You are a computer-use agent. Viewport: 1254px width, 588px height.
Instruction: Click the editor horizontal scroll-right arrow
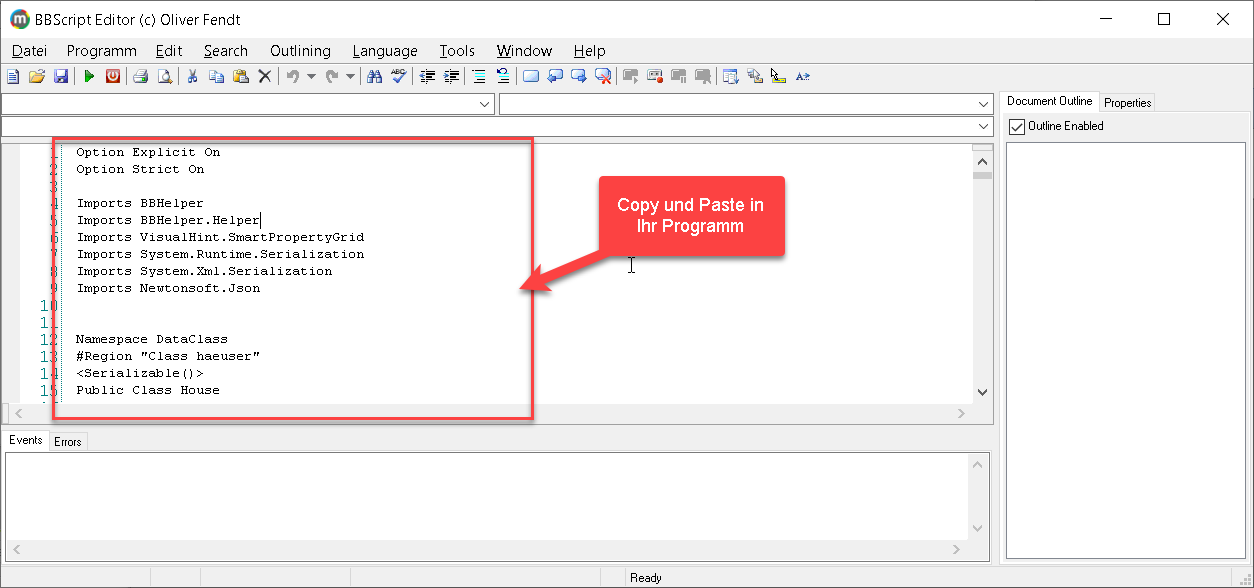[x=961, y=413]
